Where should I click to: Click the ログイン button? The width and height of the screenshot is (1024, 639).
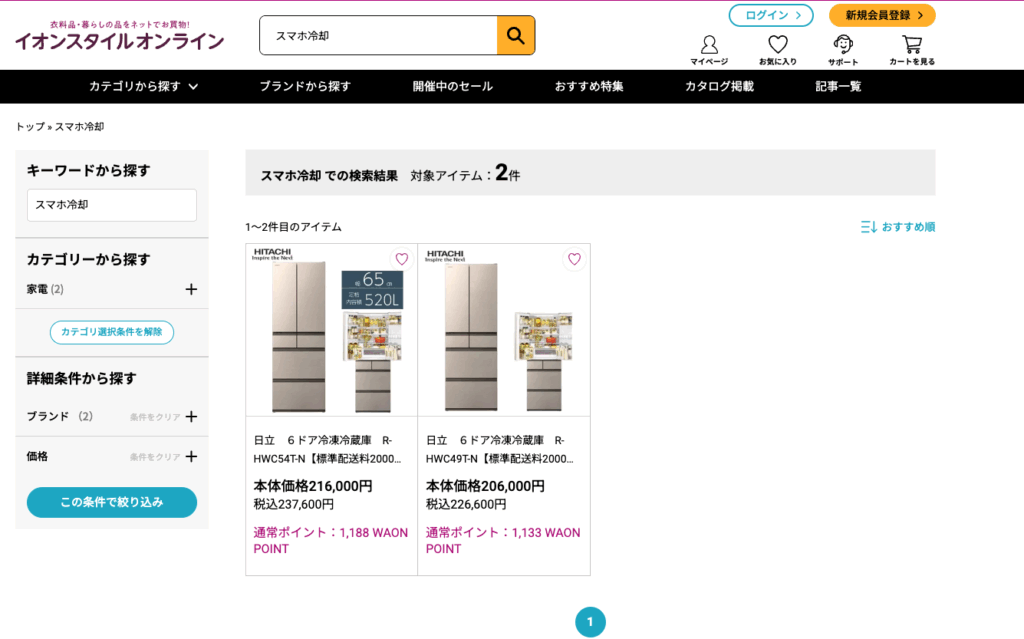pyautogui.click(x=771, y=15)
